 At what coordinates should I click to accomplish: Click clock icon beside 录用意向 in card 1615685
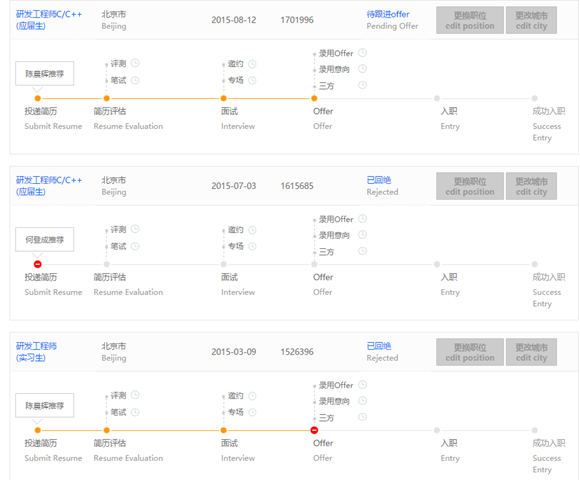coord(362,234)
